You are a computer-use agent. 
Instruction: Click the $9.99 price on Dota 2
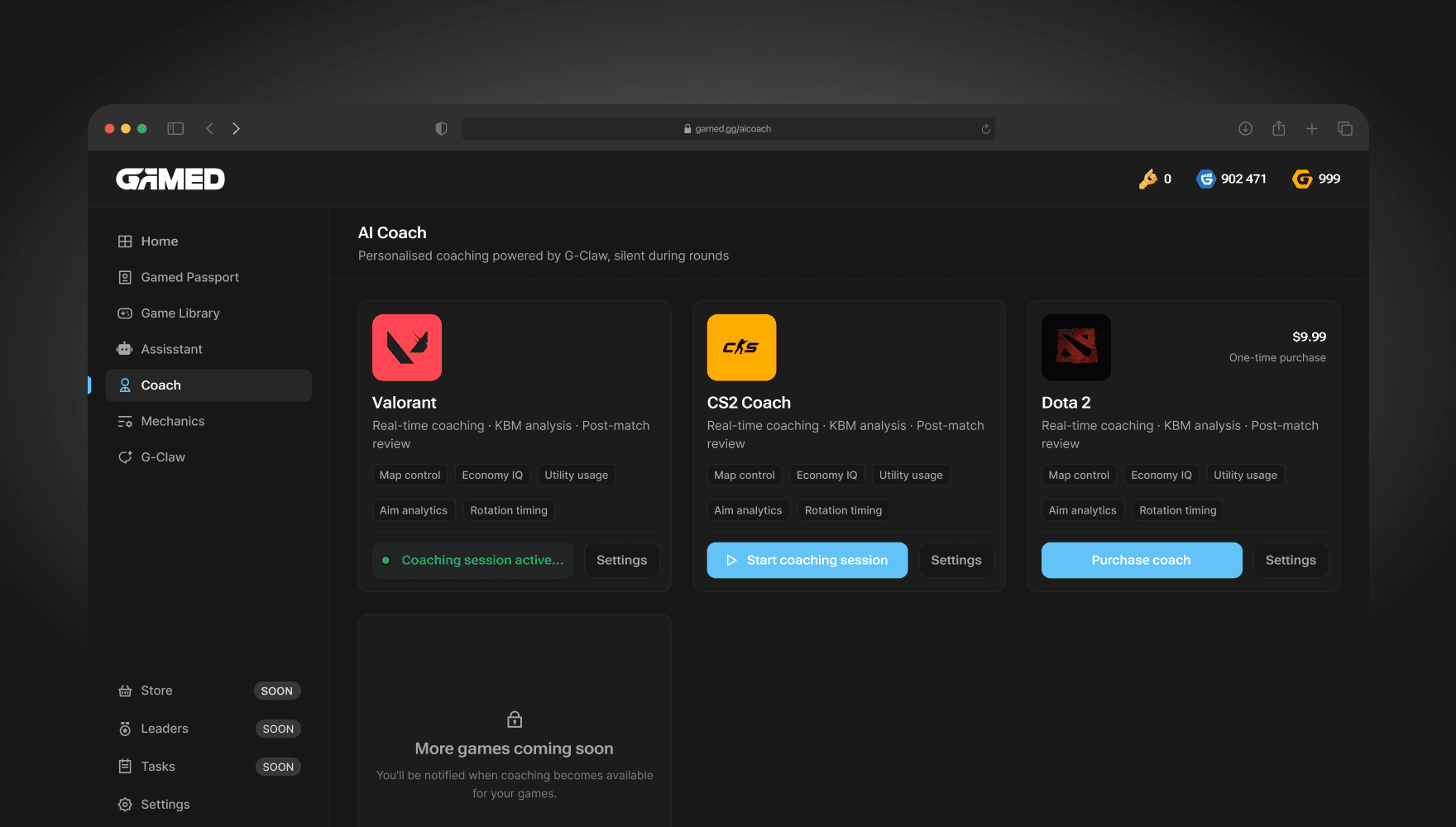click(x=1310, y=337)
